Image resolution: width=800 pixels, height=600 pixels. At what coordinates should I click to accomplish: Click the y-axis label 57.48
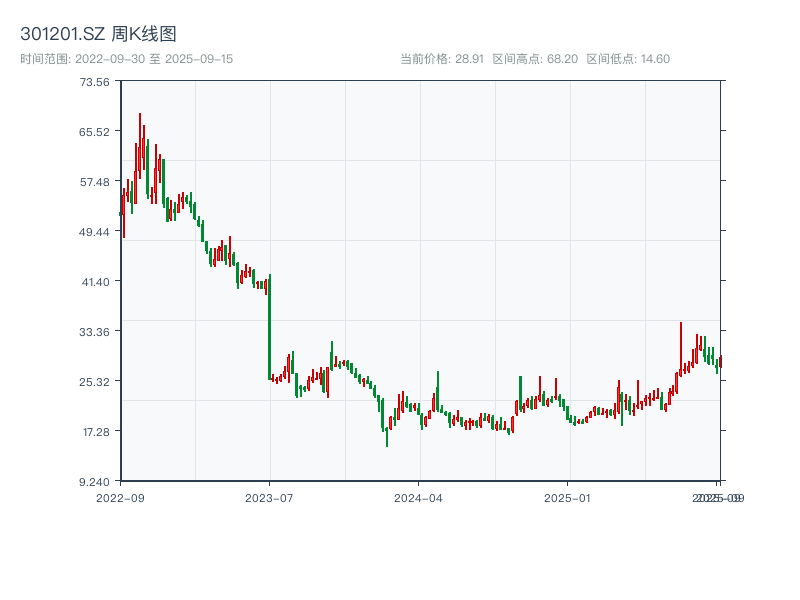click(94, 182)
